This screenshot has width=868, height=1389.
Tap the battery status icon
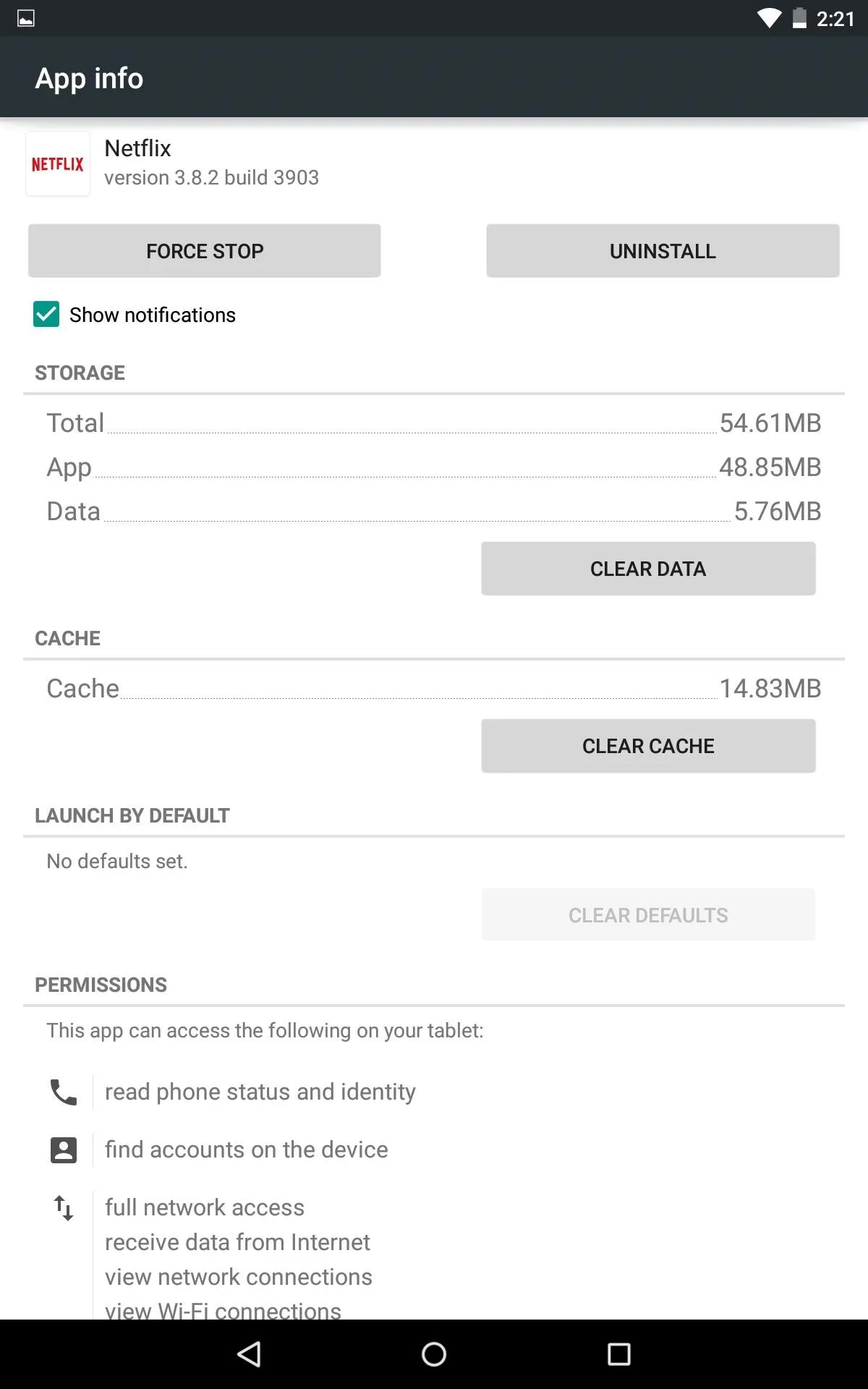(x=799, y=18)
